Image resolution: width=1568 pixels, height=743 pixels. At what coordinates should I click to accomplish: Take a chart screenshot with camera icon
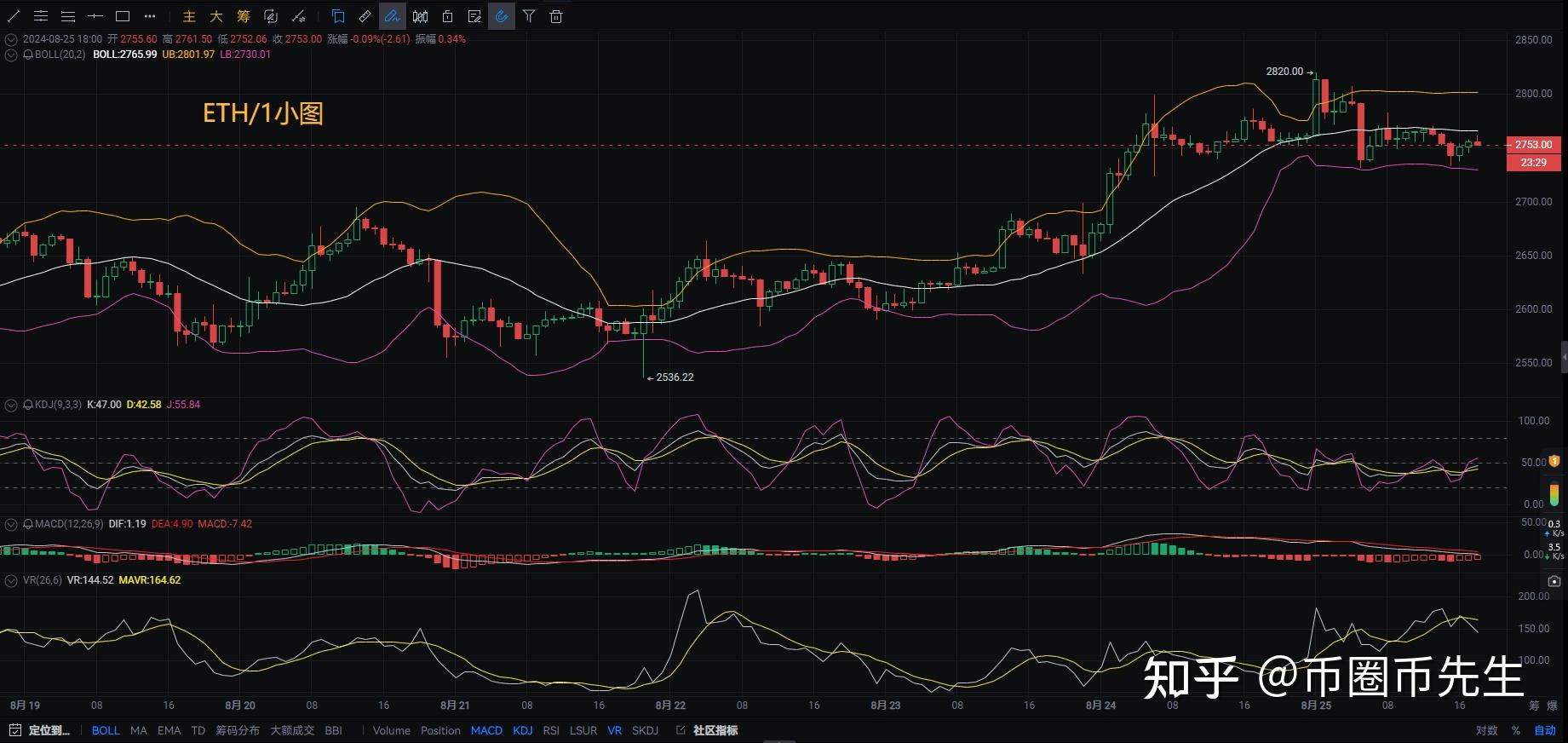click(x=1554, y=581)
